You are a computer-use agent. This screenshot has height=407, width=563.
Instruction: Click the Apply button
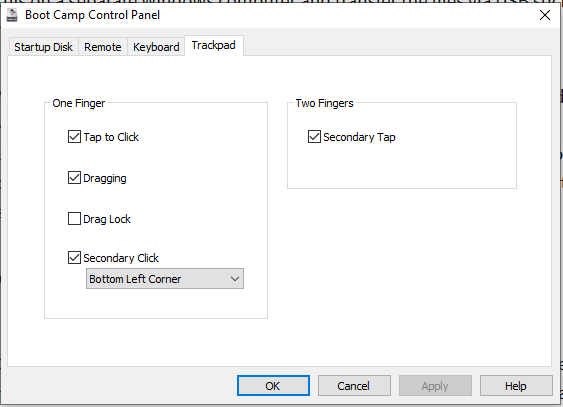[x=435, y=386]
